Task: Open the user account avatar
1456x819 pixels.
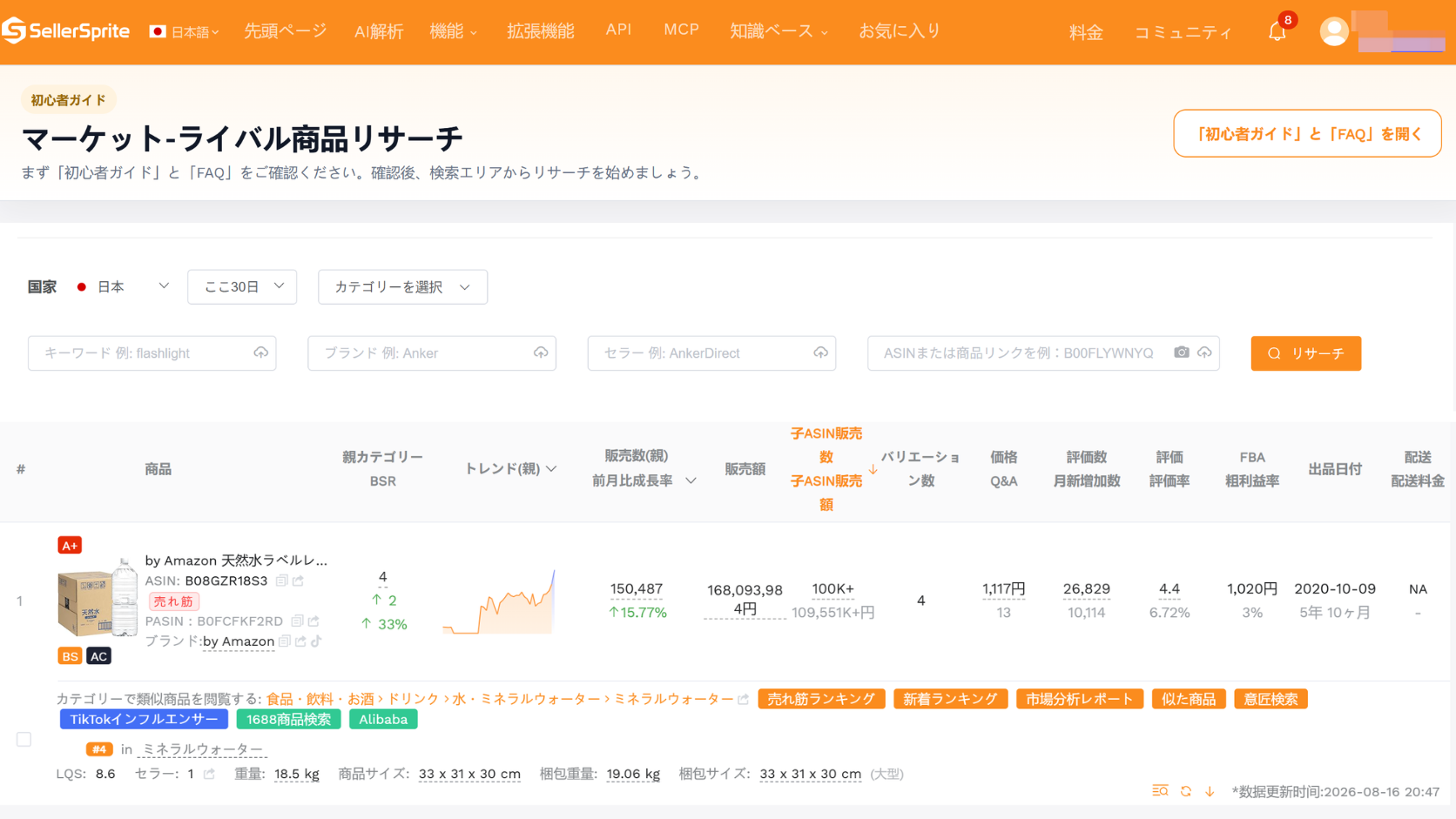Action: 1333,32
